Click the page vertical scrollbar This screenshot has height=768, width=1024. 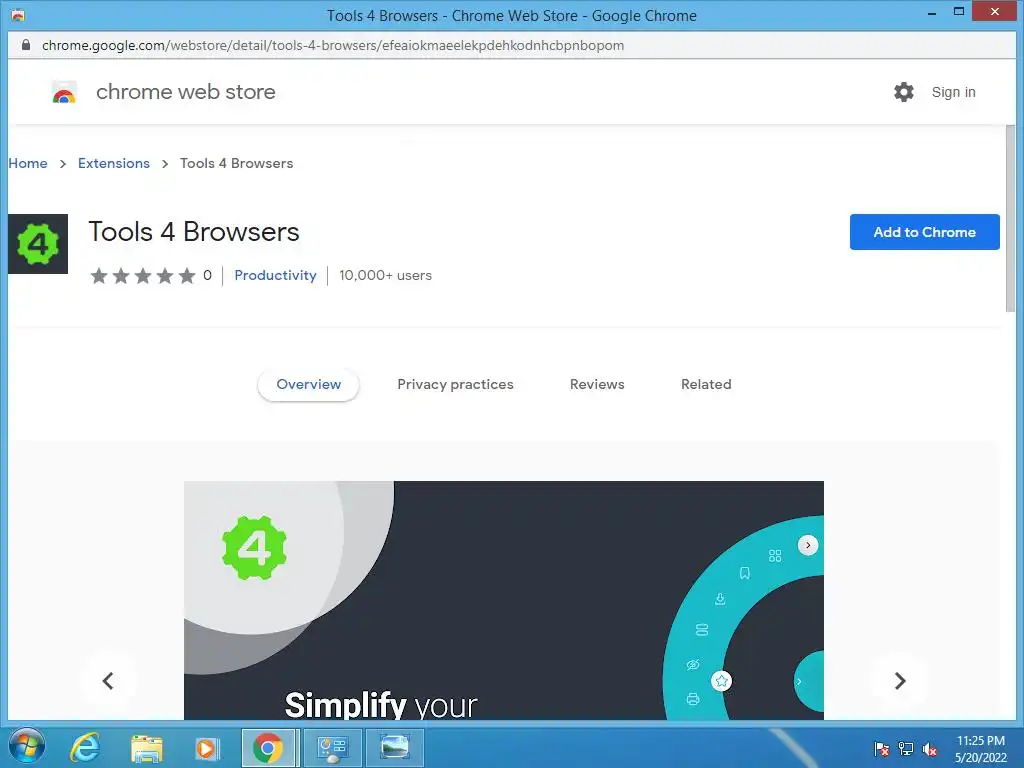(1010, 219)
